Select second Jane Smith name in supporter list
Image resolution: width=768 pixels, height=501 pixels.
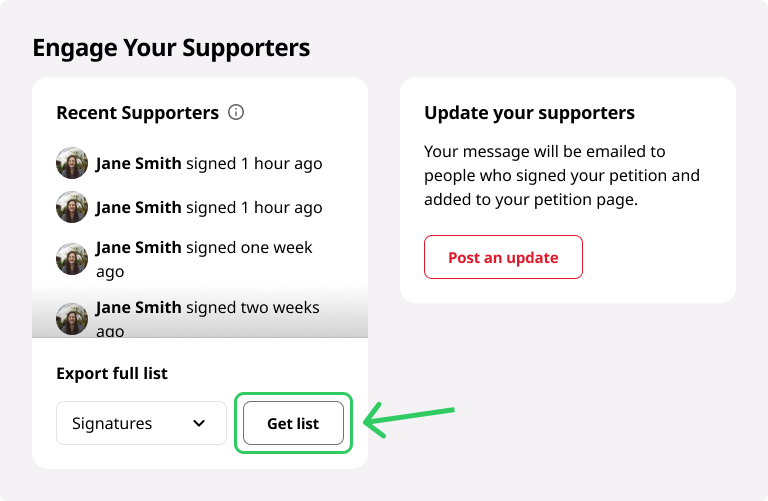(x=139, y=207)
